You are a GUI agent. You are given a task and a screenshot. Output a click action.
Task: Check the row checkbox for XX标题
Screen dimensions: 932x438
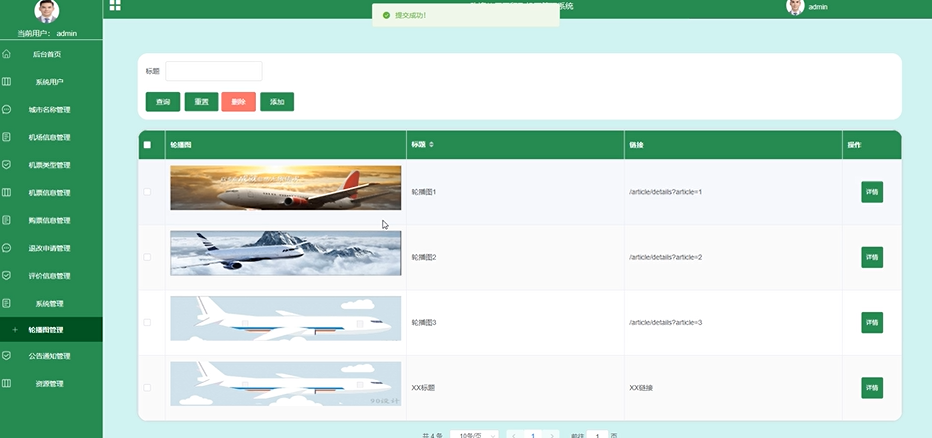coord(147,387)
